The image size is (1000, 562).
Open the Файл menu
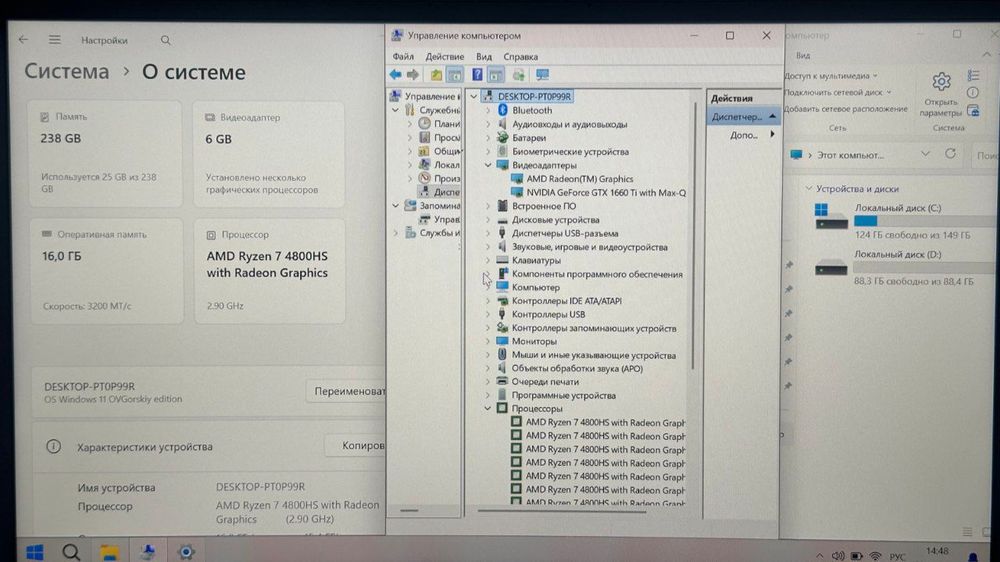pyautogui.click(x=403, y=57)
